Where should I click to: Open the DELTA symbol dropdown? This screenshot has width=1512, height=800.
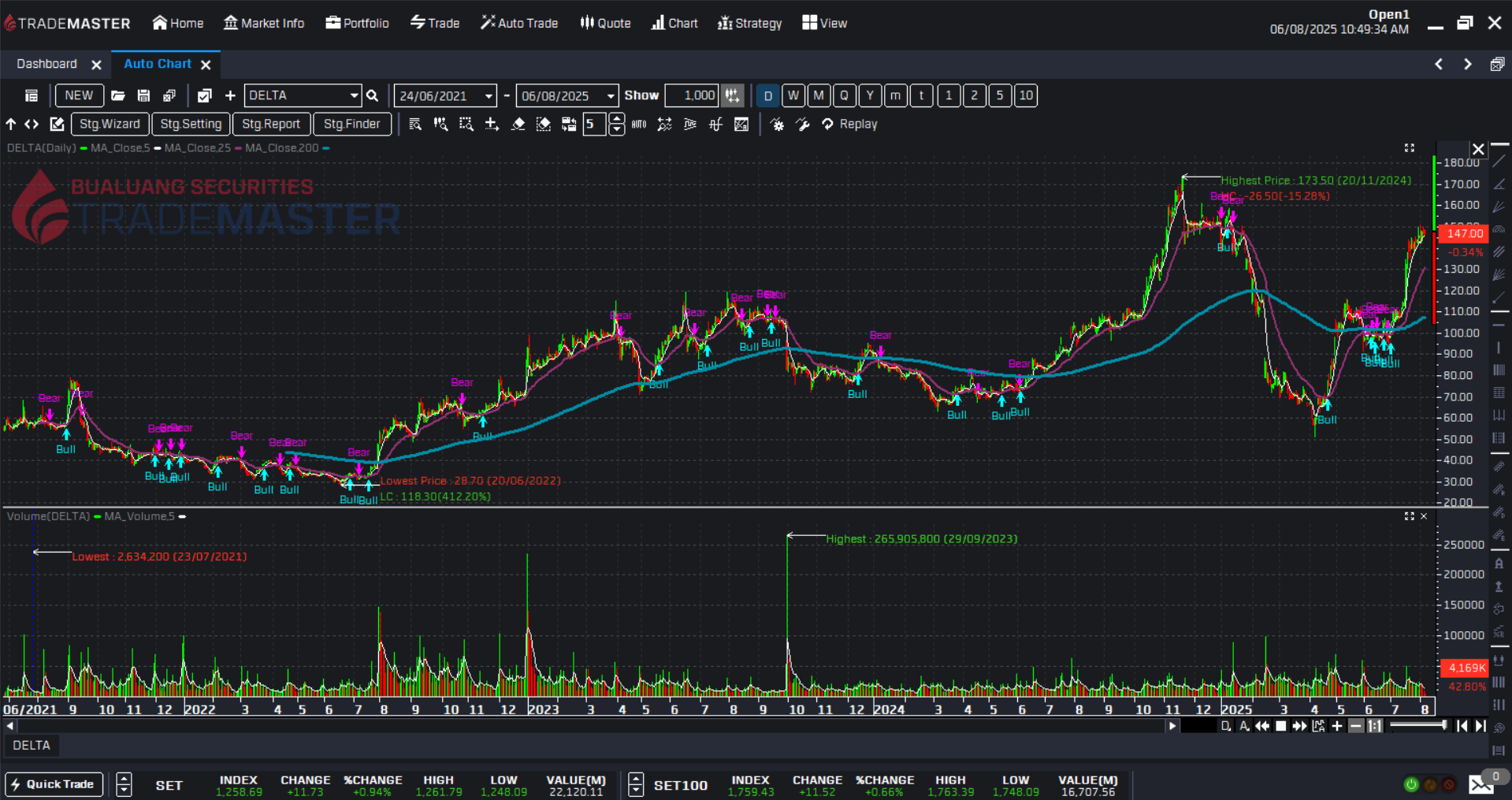coord(354,95)
